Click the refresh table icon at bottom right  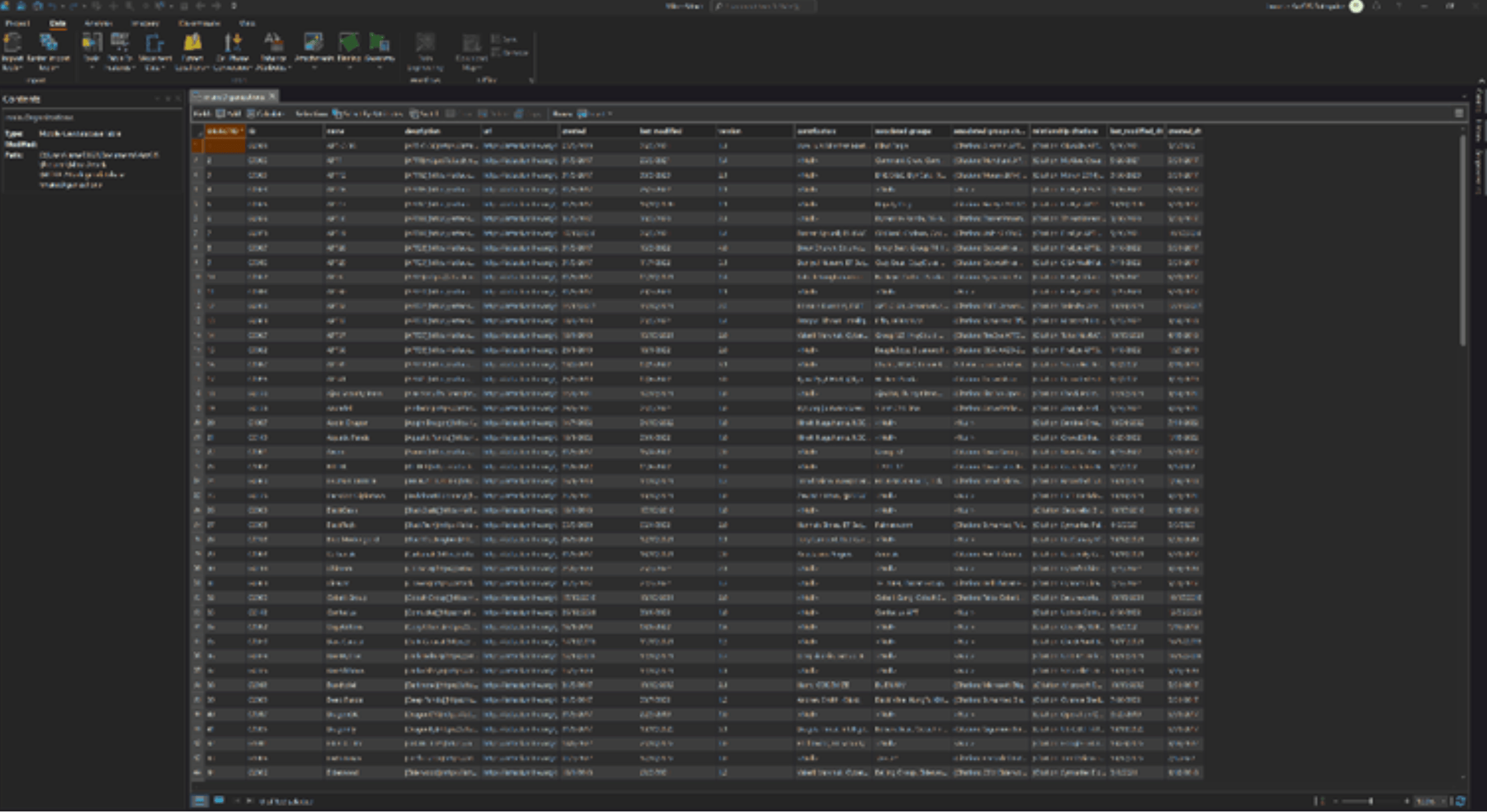coord(1460,802)
